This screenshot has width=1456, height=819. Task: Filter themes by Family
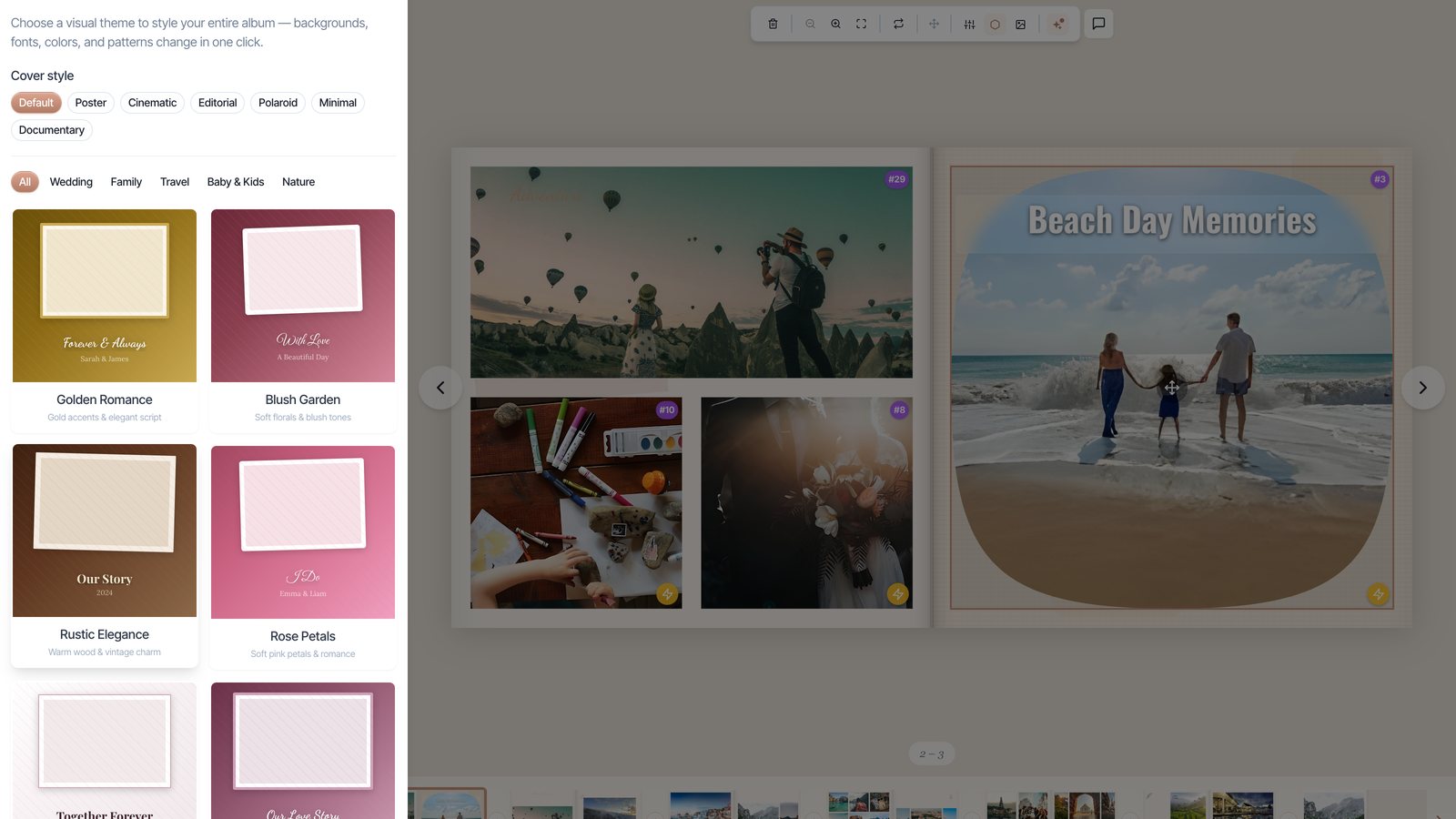pos(126,182)
